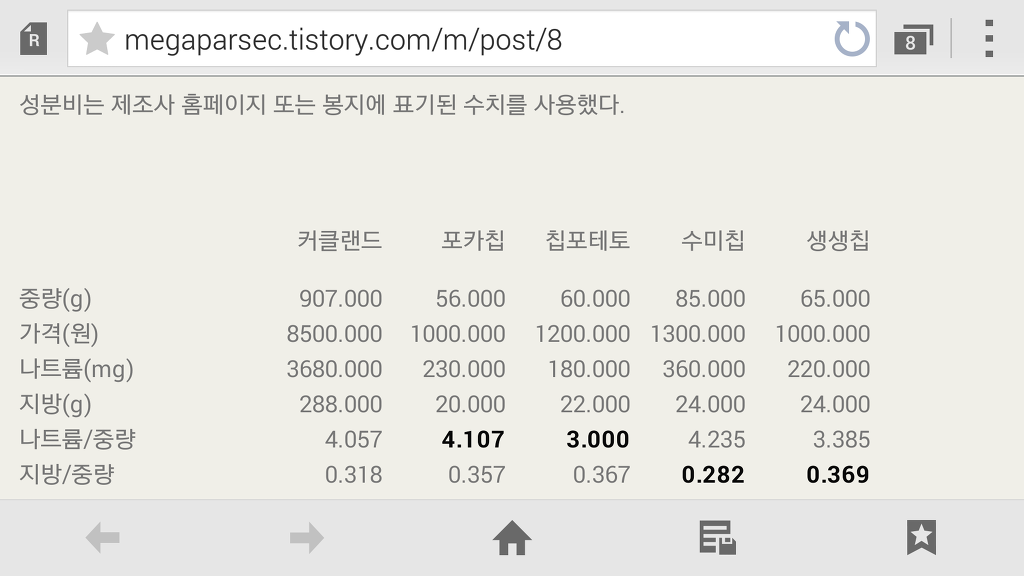Tap the 나트륨(mg) row label

coord(76,369)
